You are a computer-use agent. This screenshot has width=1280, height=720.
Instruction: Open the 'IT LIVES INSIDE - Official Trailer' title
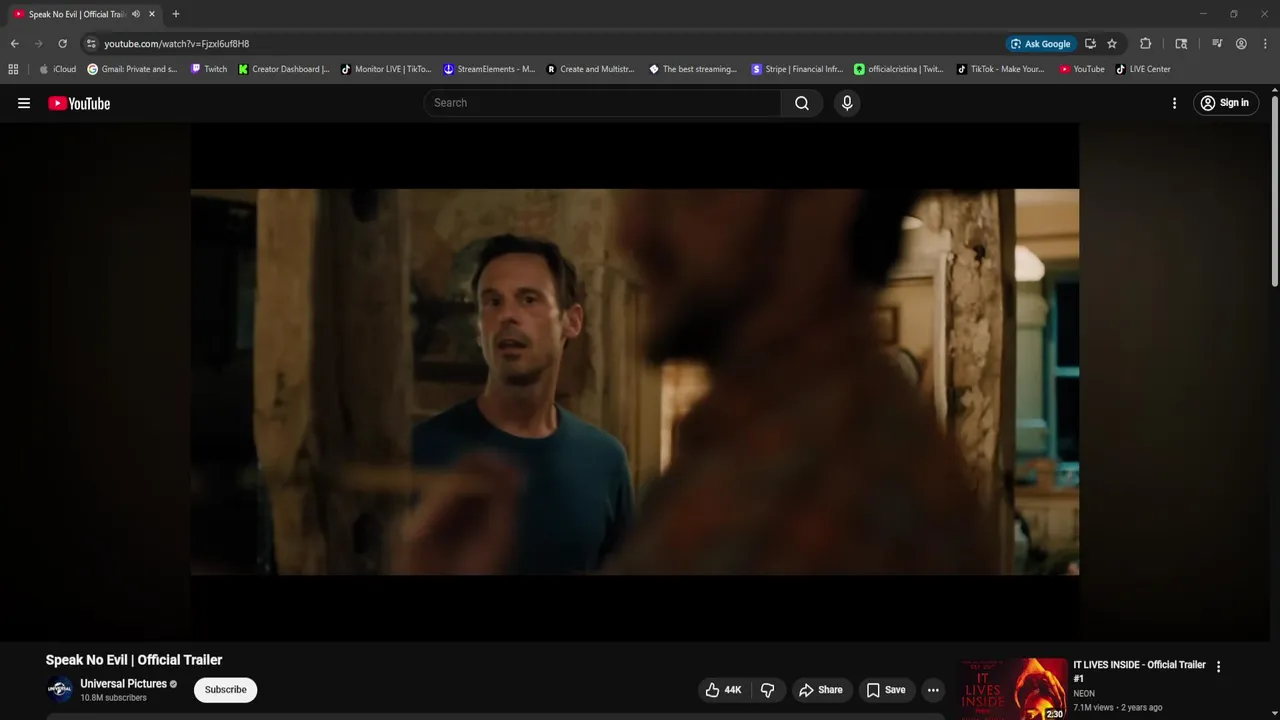[x=1139, y=671]
